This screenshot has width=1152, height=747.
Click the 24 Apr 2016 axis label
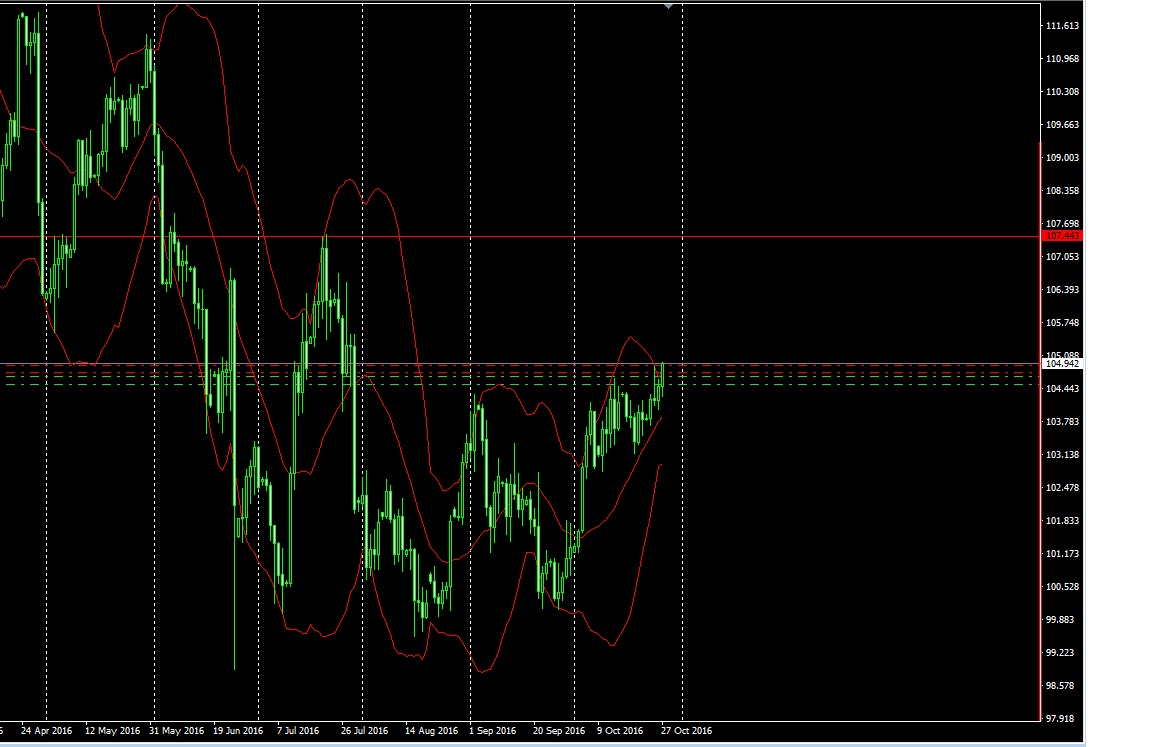click(x=46, y=730)
